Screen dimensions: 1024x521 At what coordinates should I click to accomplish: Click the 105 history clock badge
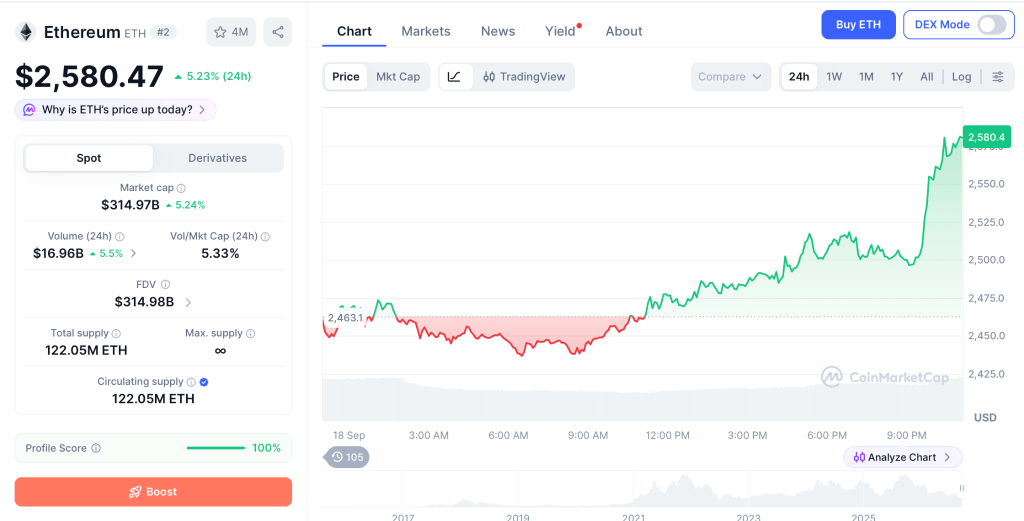click(x=346, y=457)
